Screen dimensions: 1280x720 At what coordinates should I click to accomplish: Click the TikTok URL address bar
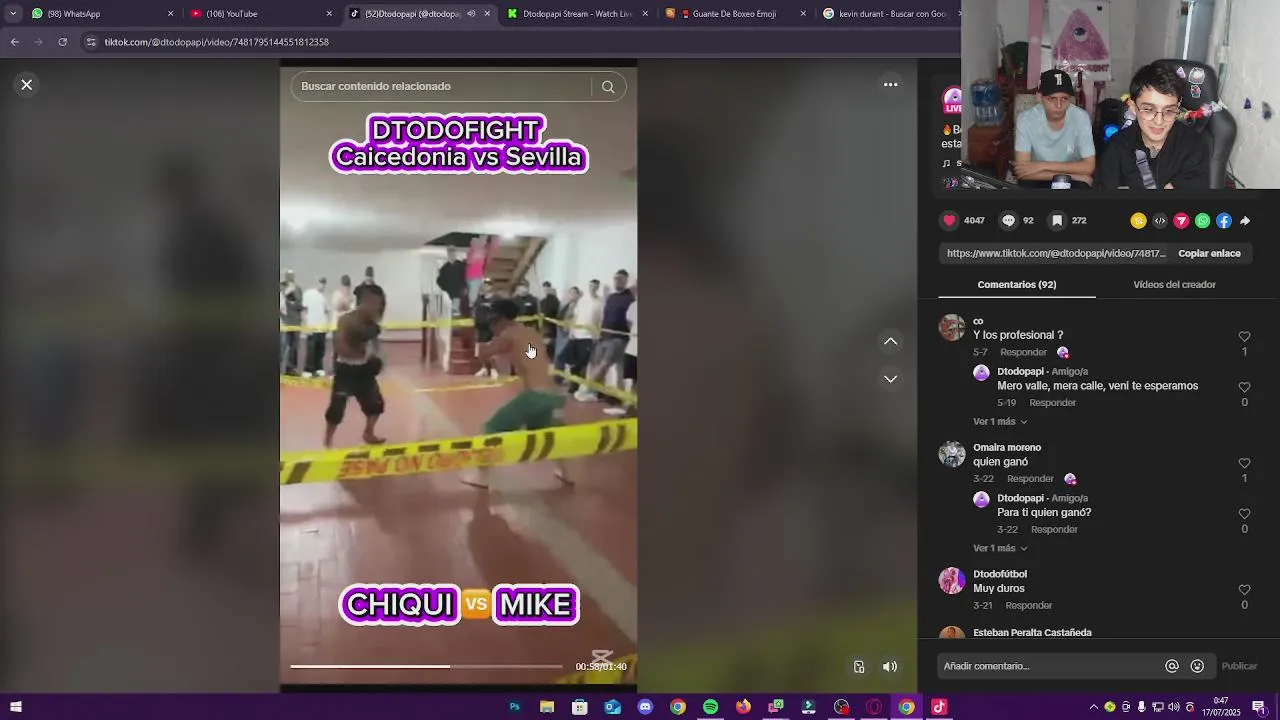520,42
